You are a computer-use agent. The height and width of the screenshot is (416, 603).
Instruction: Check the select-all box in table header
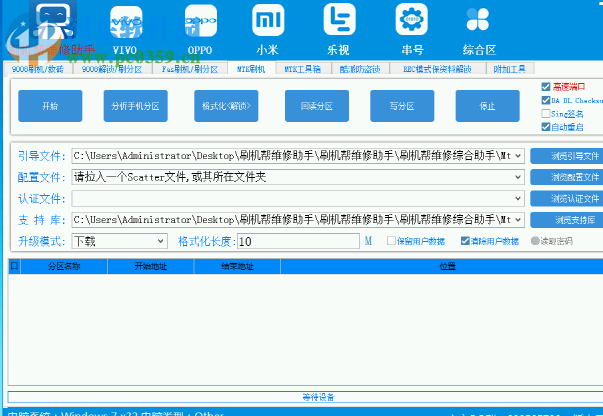pyautogui.click(x=14, y=266)
